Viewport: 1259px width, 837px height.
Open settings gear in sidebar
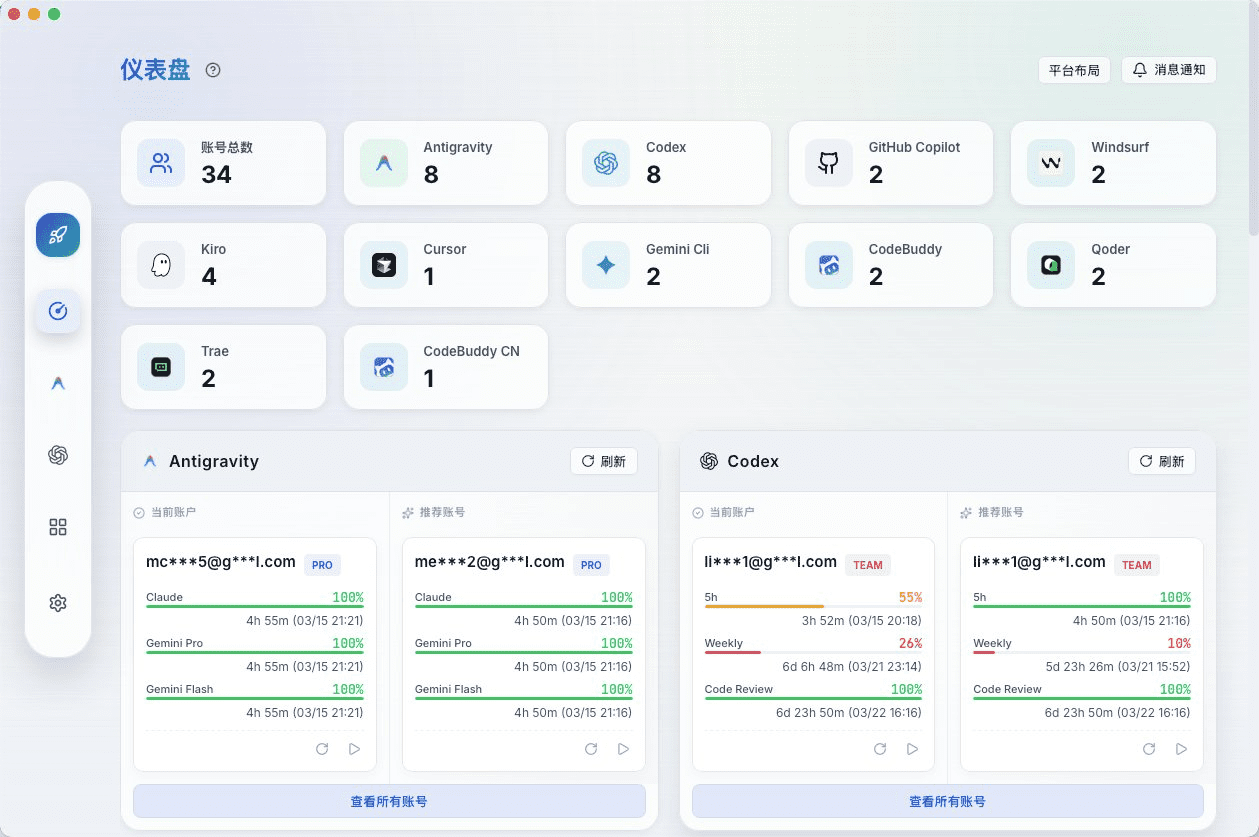click(x=58, y=603)
